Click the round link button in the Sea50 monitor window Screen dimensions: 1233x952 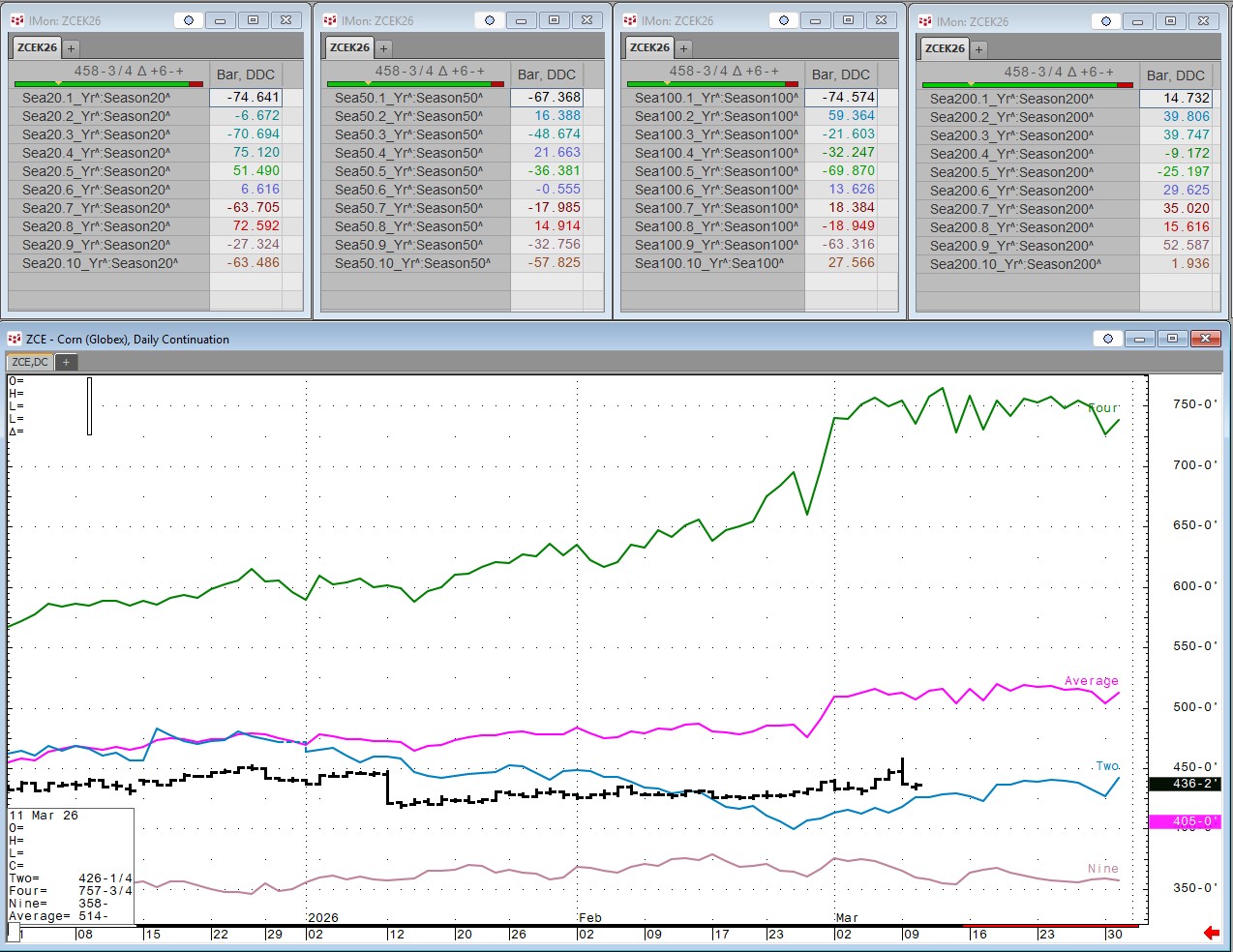click(490, 20)
